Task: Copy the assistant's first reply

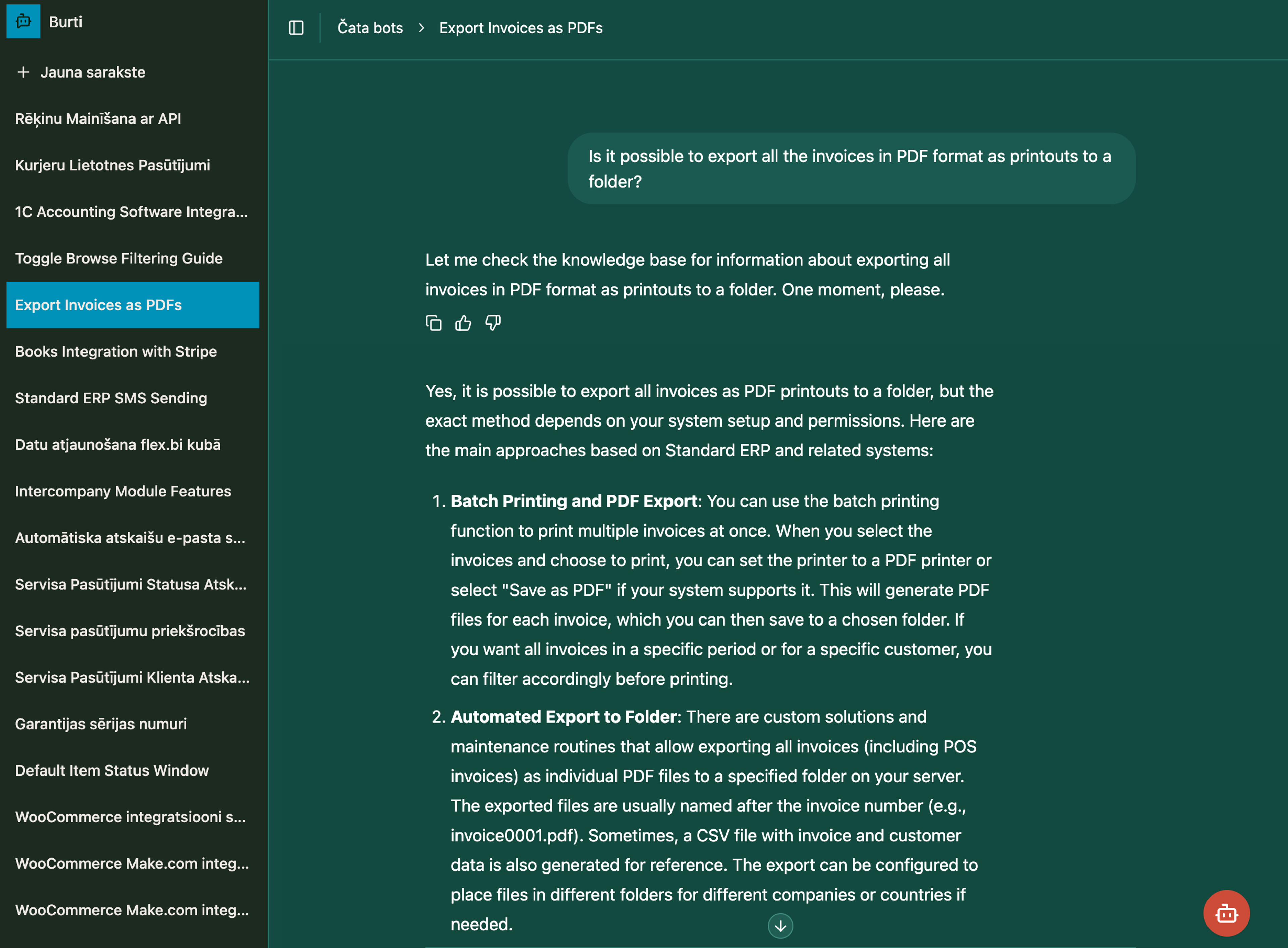Action: click(434, 323)
